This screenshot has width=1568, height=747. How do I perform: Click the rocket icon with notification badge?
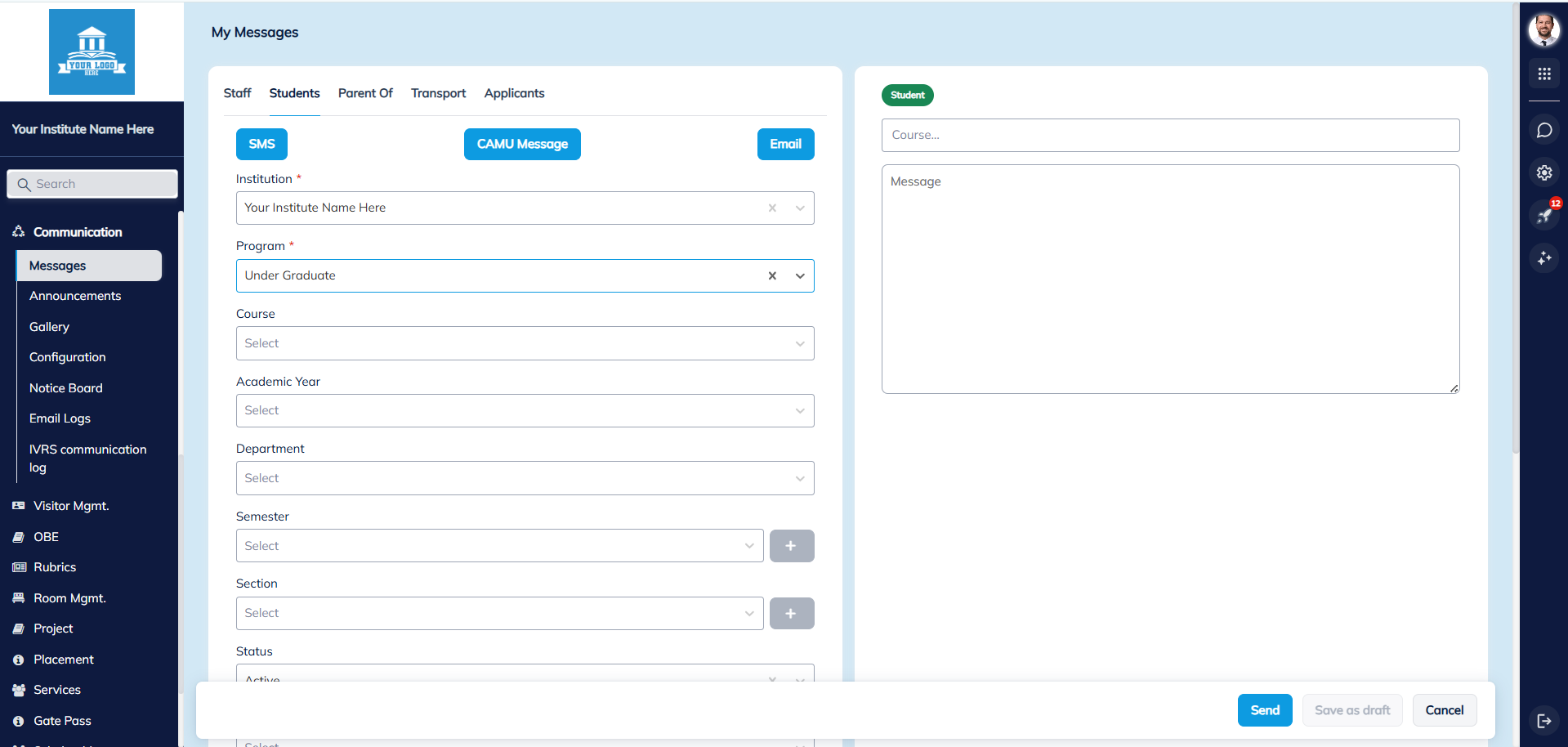[x=1543, y=216]
